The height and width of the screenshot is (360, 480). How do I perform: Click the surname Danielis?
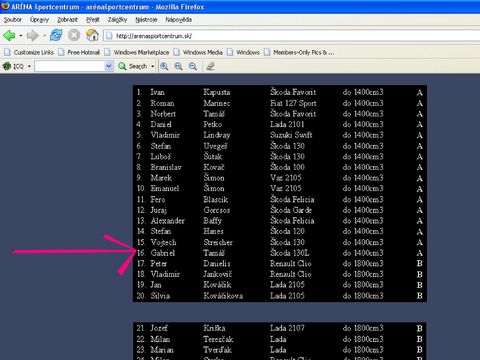(x=217, y=264)
